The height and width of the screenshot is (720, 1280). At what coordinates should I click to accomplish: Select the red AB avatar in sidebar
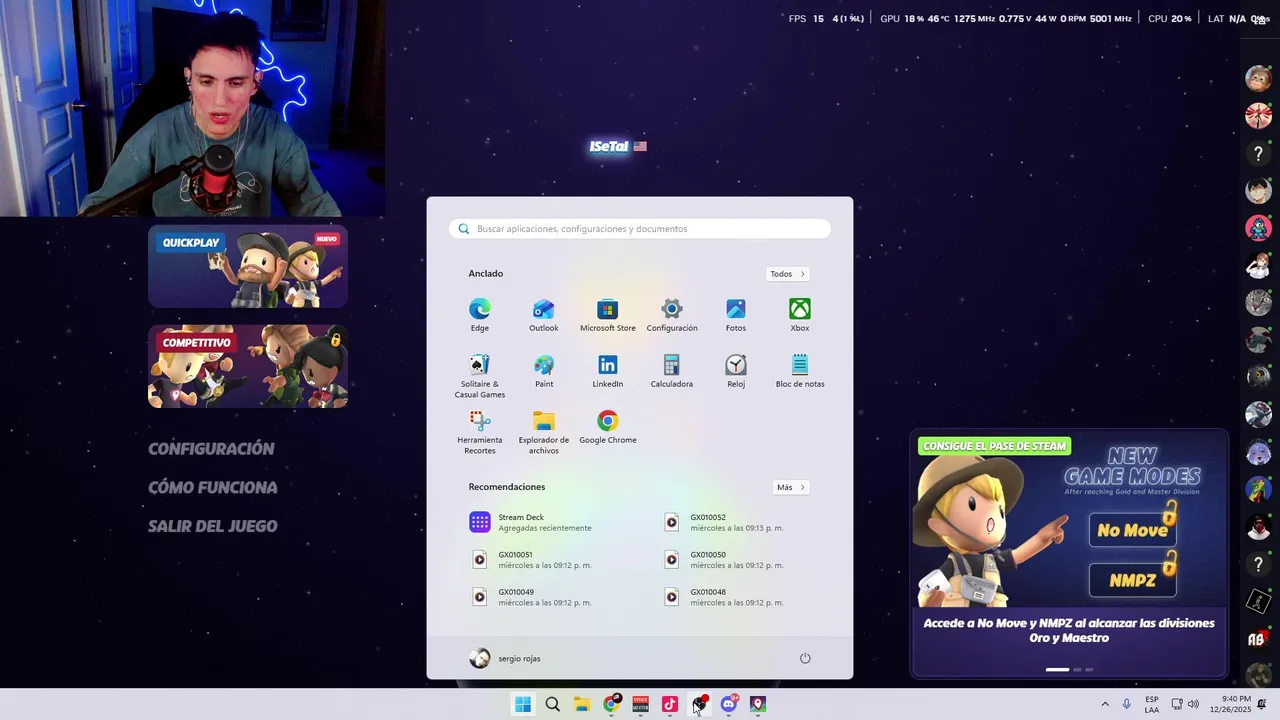pos(1258,638)
